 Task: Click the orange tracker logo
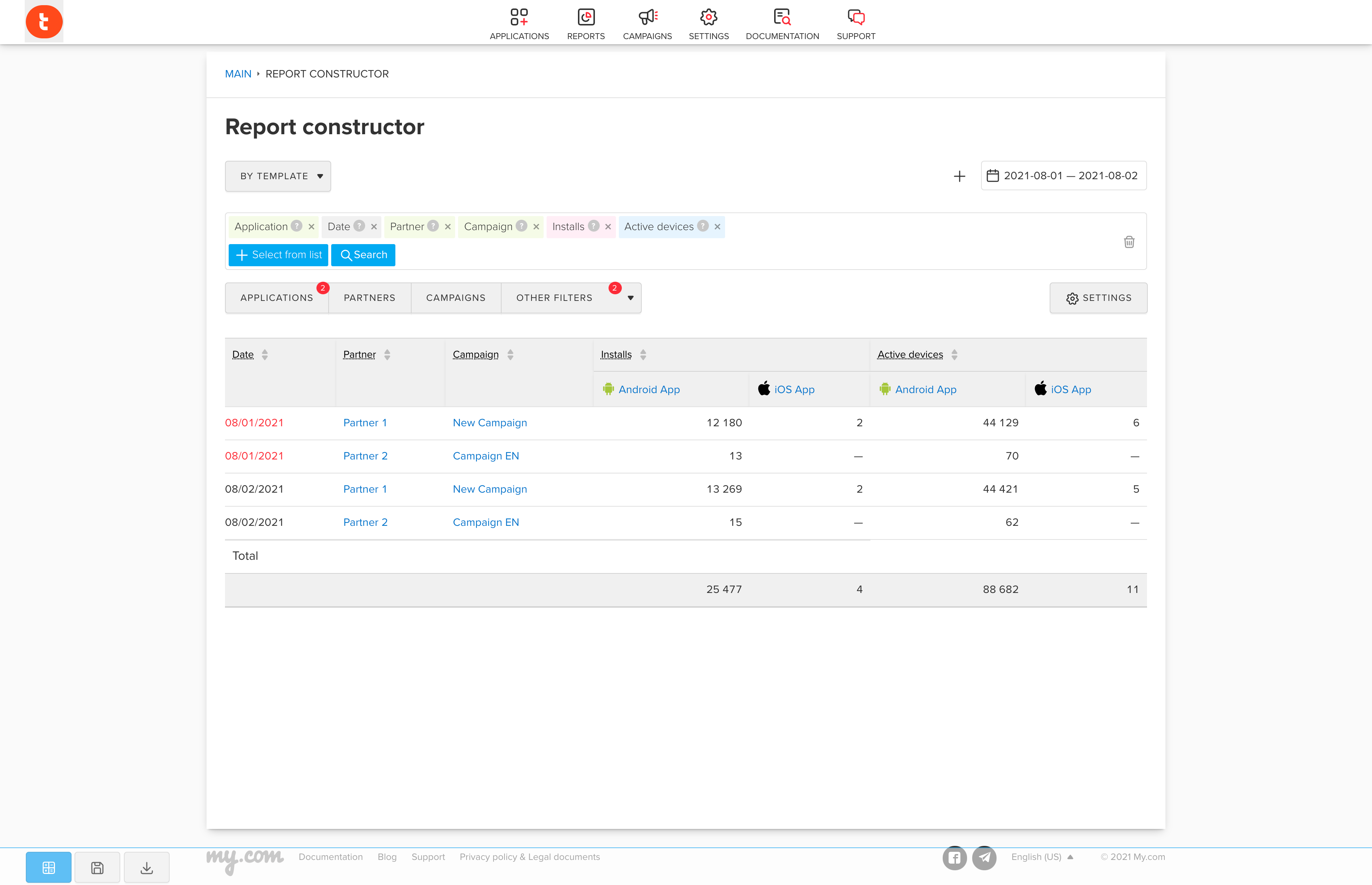(x=44, y=22)
